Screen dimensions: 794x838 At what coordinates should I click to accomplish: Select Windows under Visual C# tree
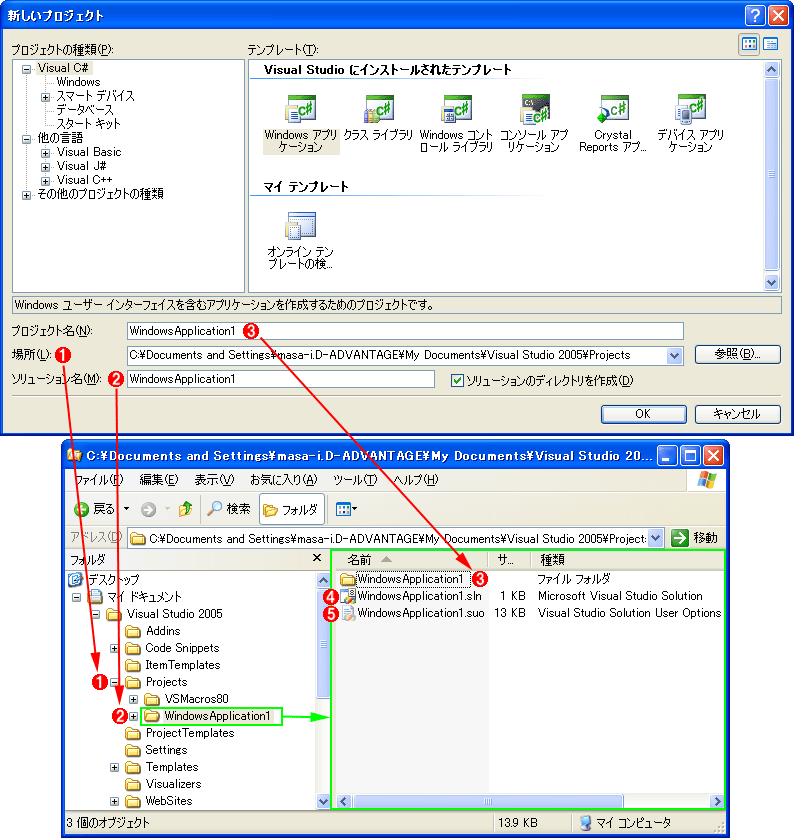(79, 82)
